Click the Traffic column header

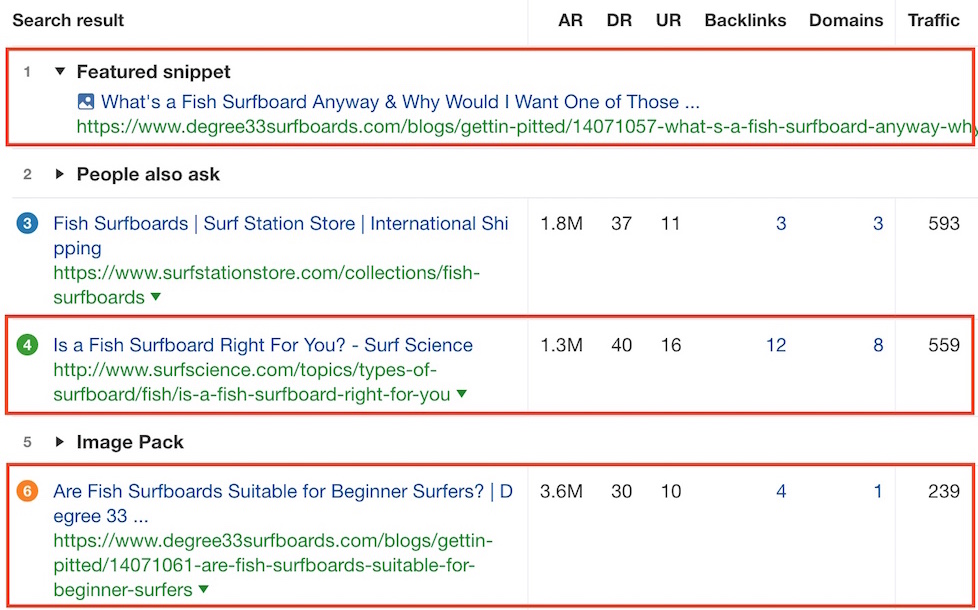934,20
